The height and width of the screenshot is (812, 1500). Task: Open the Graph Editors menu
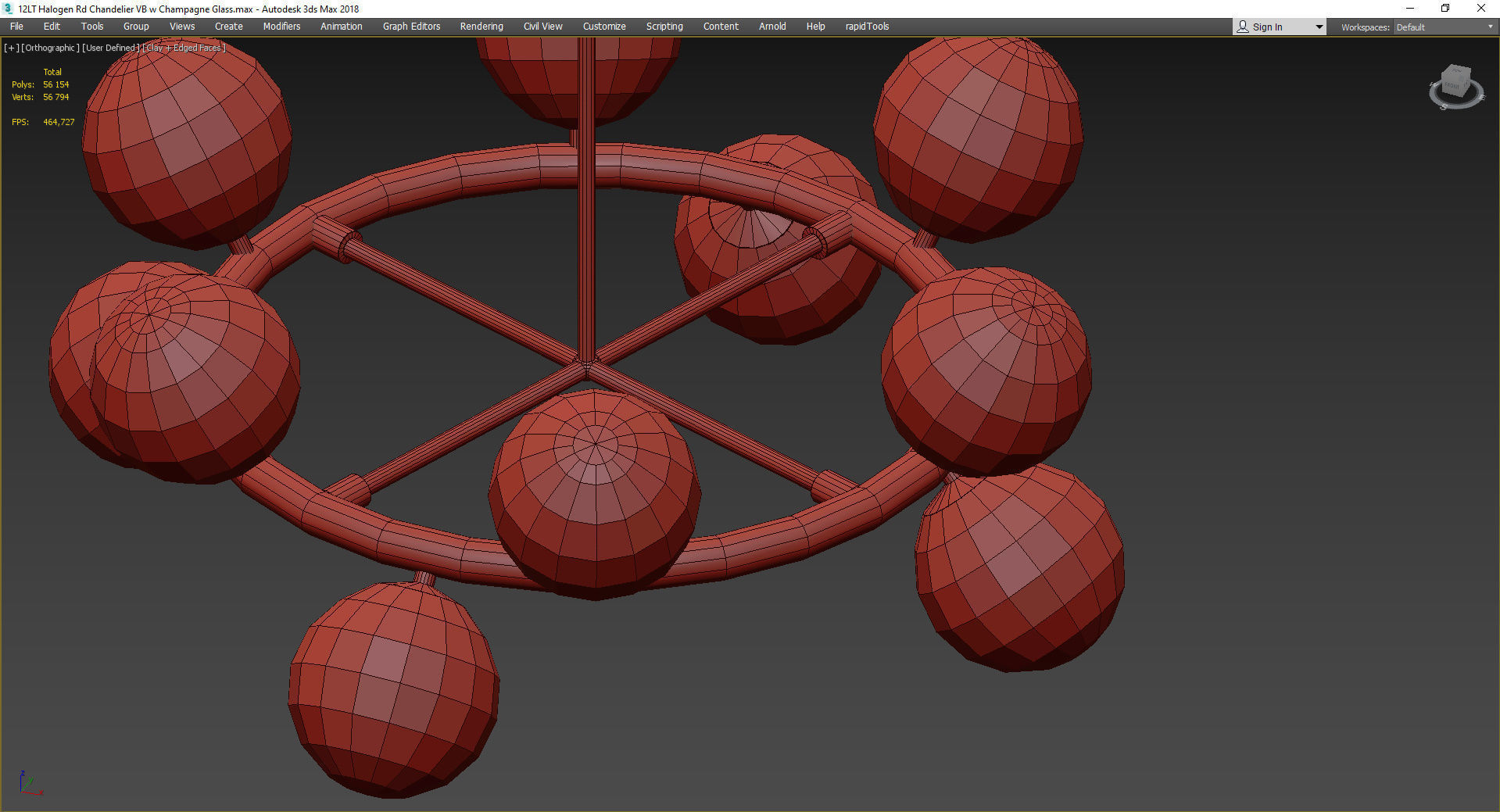point(412,27)
